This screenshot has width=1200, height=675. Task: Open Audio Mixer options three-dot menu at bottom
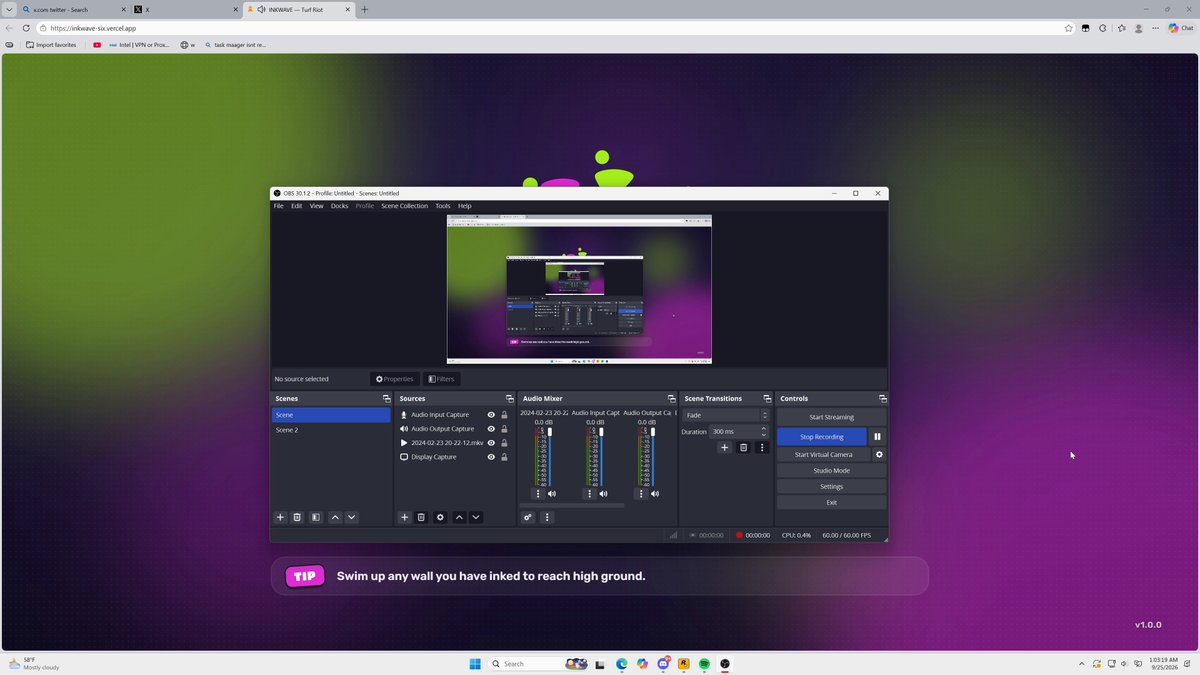point(546,517)
